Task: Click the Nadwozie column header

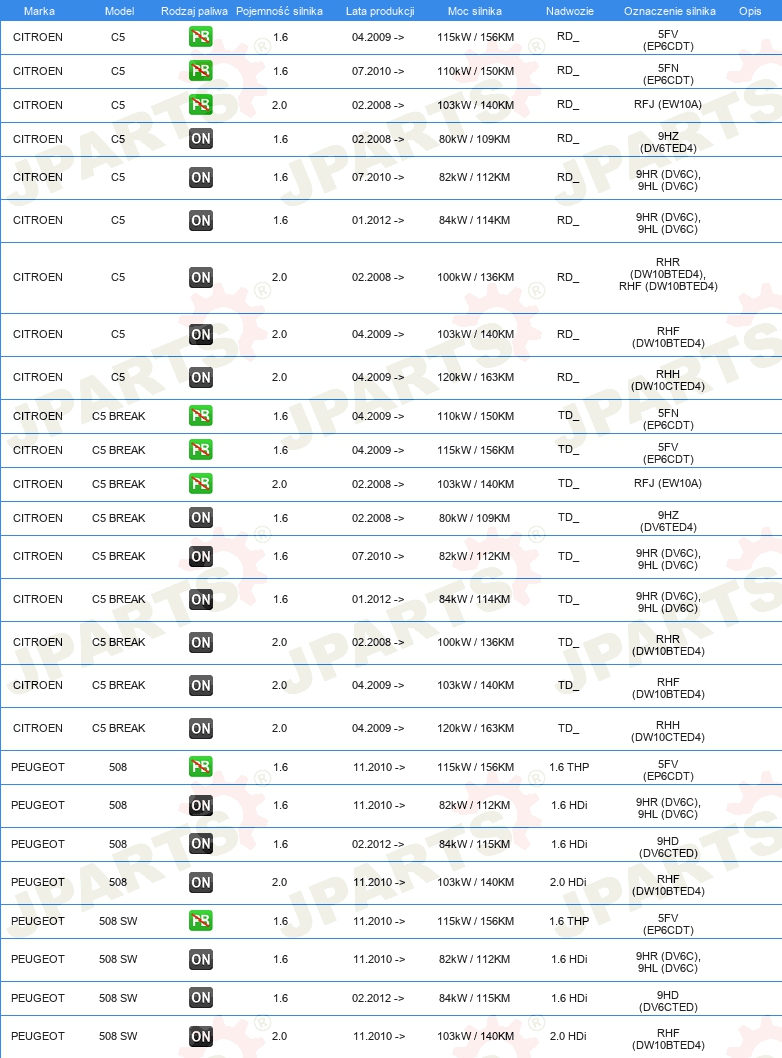Action: [x=569, y=11]
